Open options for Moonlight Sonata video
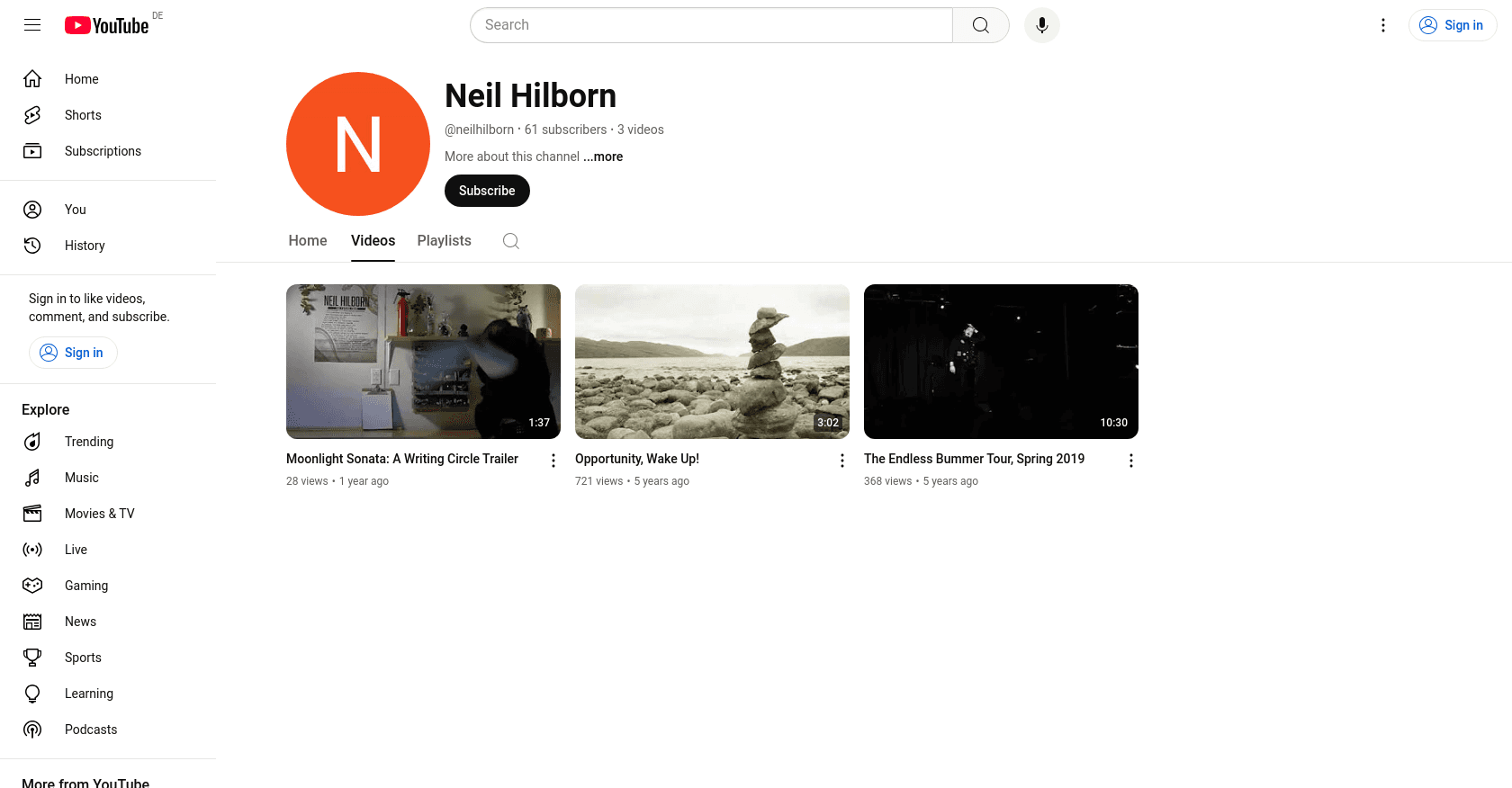The width and height of the screenshot is (1512, 788). (x=553, y=461)
